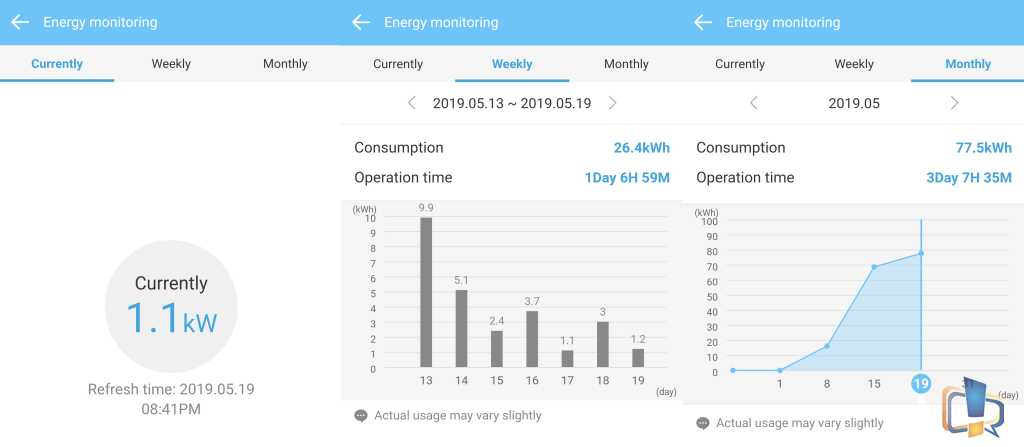Open Monthly tab from Currently screen
1024x447 pixels.
pos(285,64)
